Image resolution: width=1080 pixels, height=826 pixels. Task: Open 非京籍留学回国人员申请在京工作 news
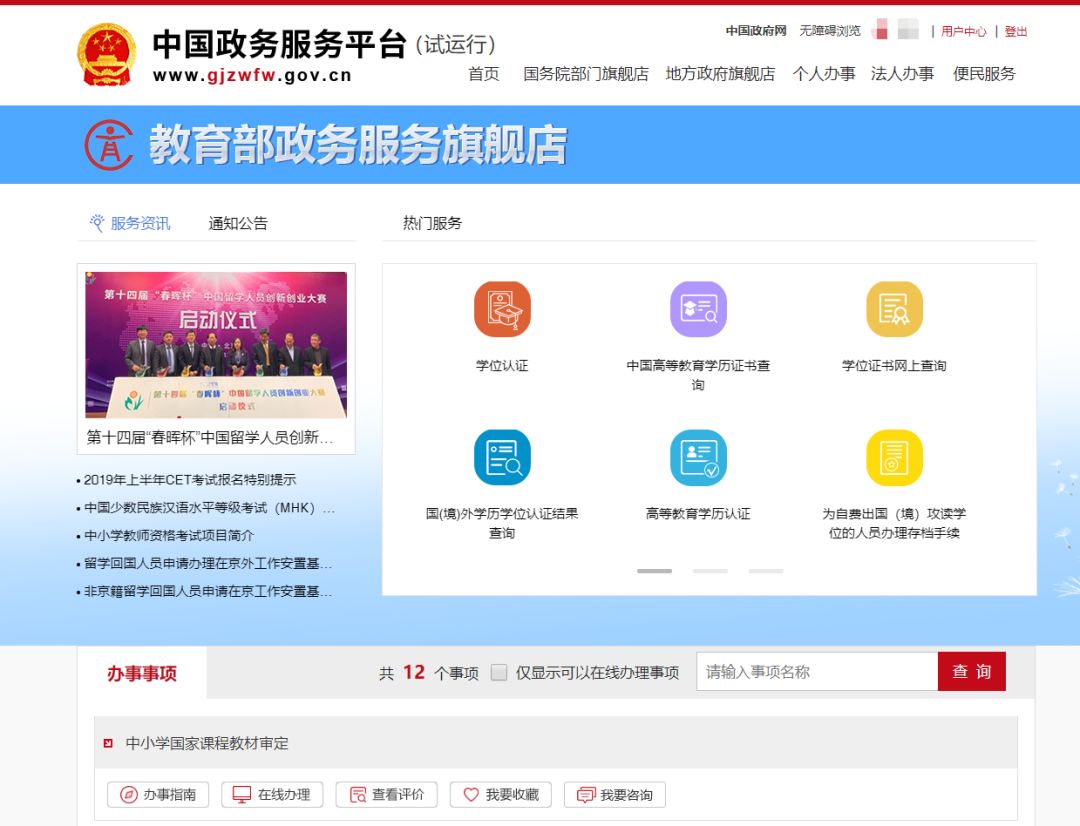208,592
